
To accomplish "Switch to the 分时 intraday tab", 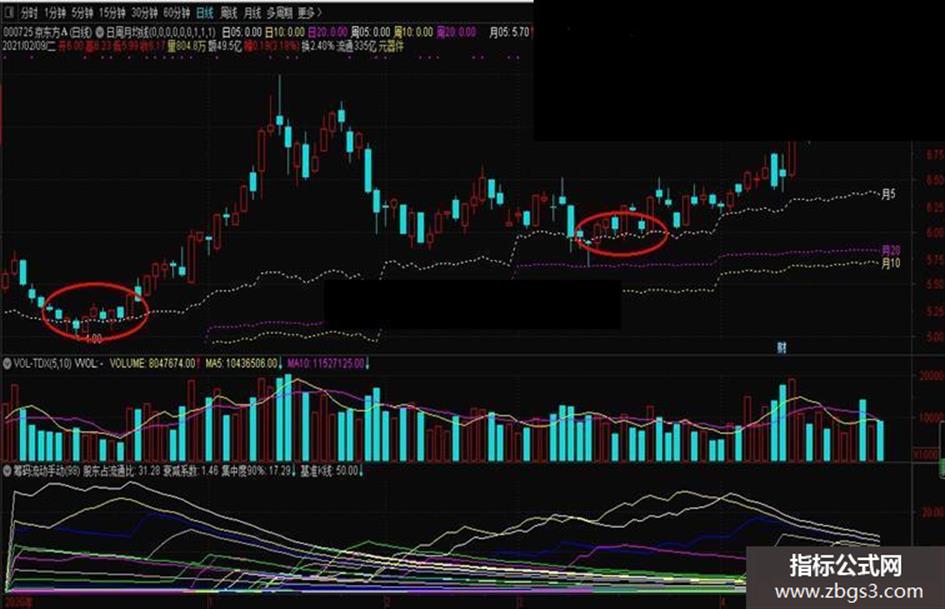I will point(28,12).
